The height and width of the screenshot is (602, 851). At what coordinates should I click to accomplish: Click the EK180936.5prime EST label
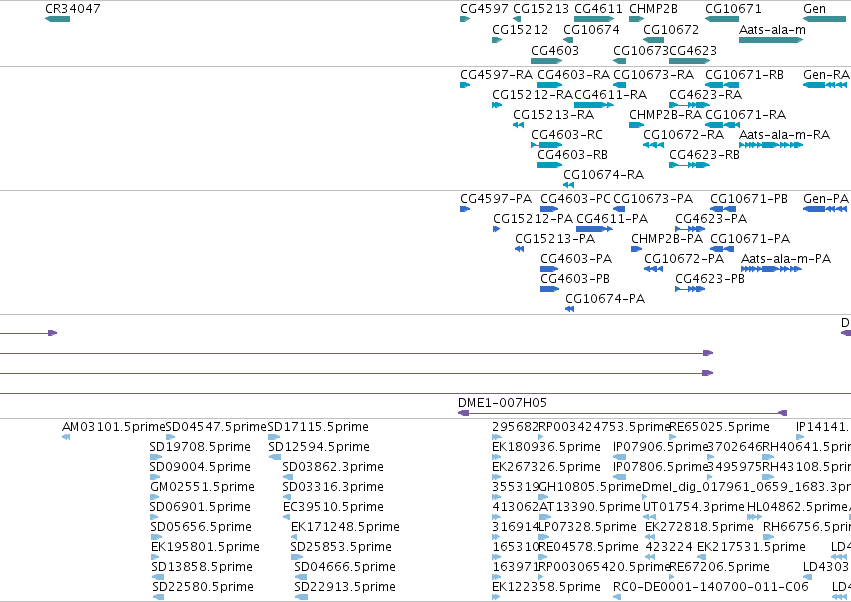pyautogui.click(x=546, y=447)
